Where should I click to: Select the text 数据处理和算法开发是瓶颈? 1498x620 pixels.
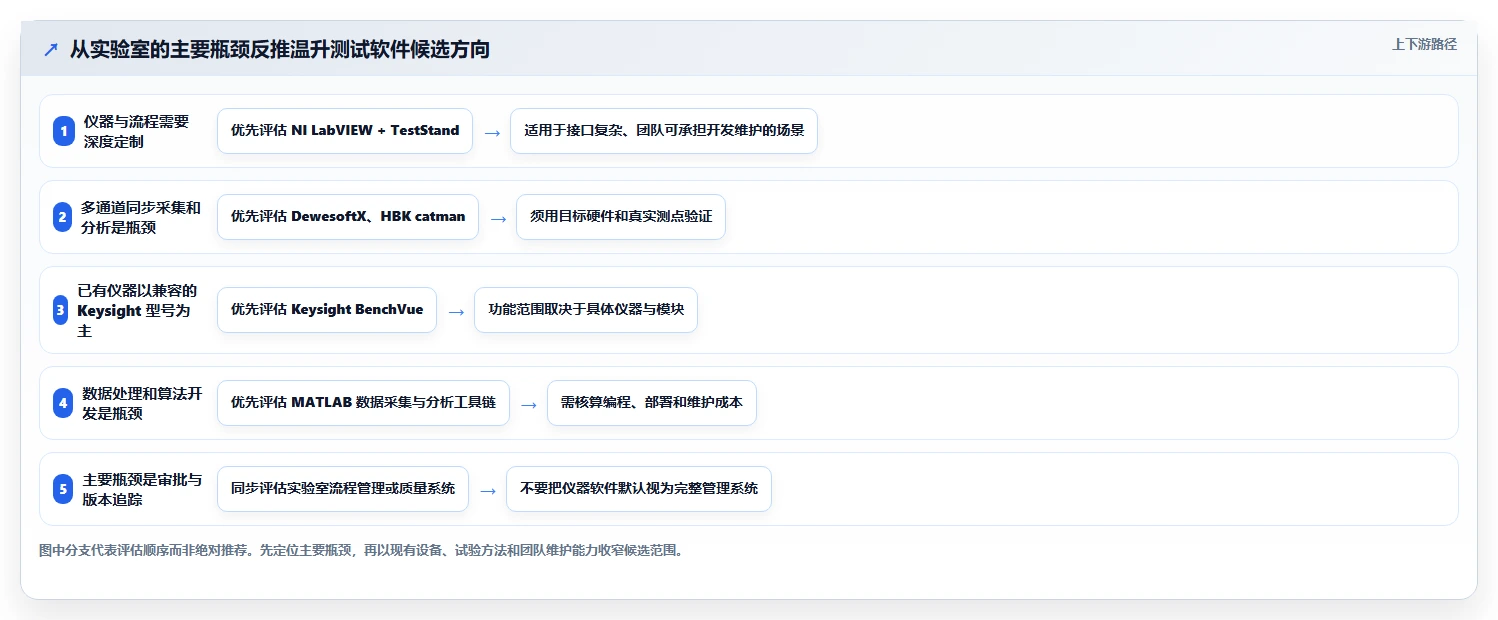pos(142,403)
